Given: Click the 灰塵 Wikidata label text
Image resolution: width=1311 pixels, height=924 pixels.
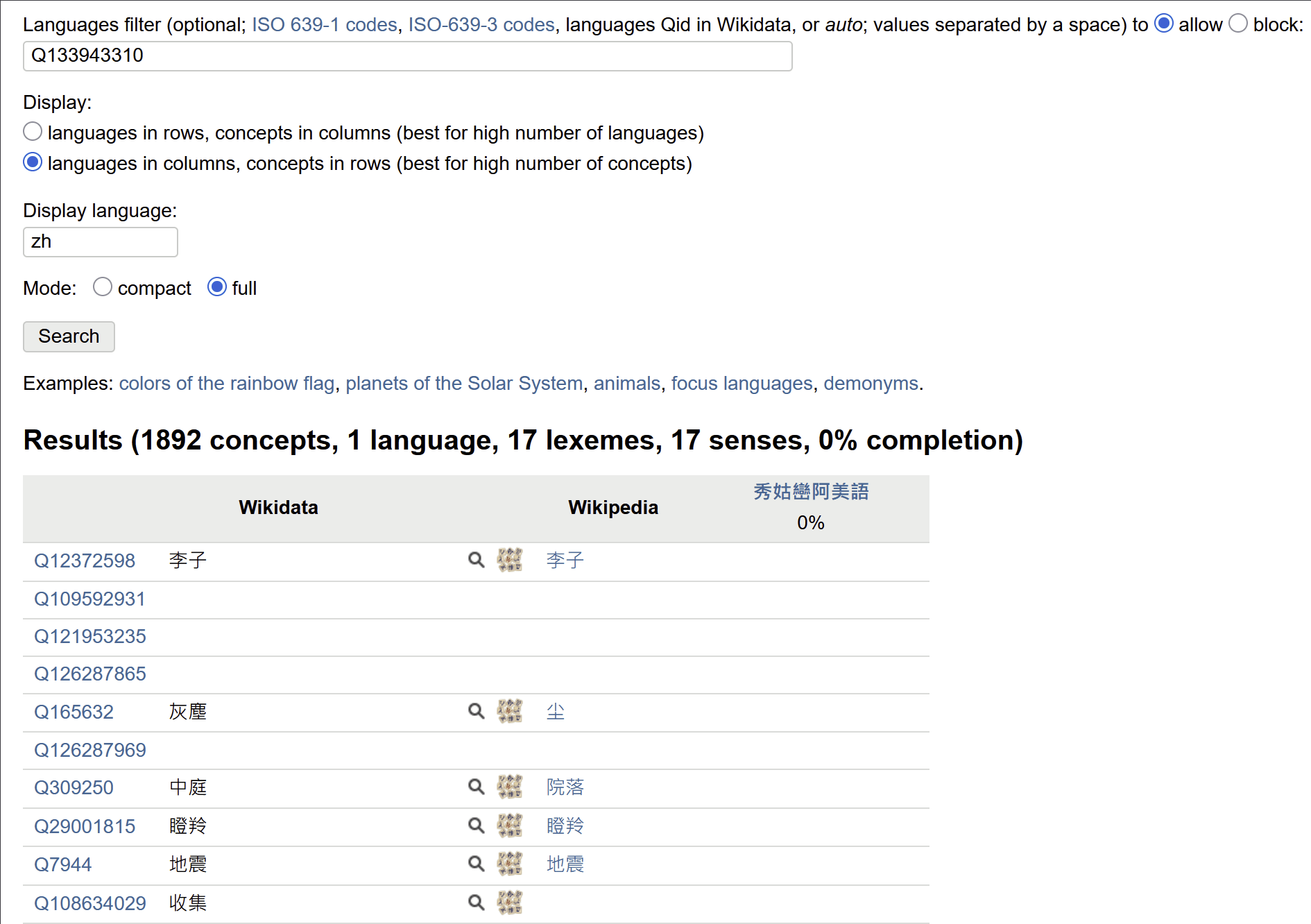Looking at the screenshot, I should pos(188,712).
